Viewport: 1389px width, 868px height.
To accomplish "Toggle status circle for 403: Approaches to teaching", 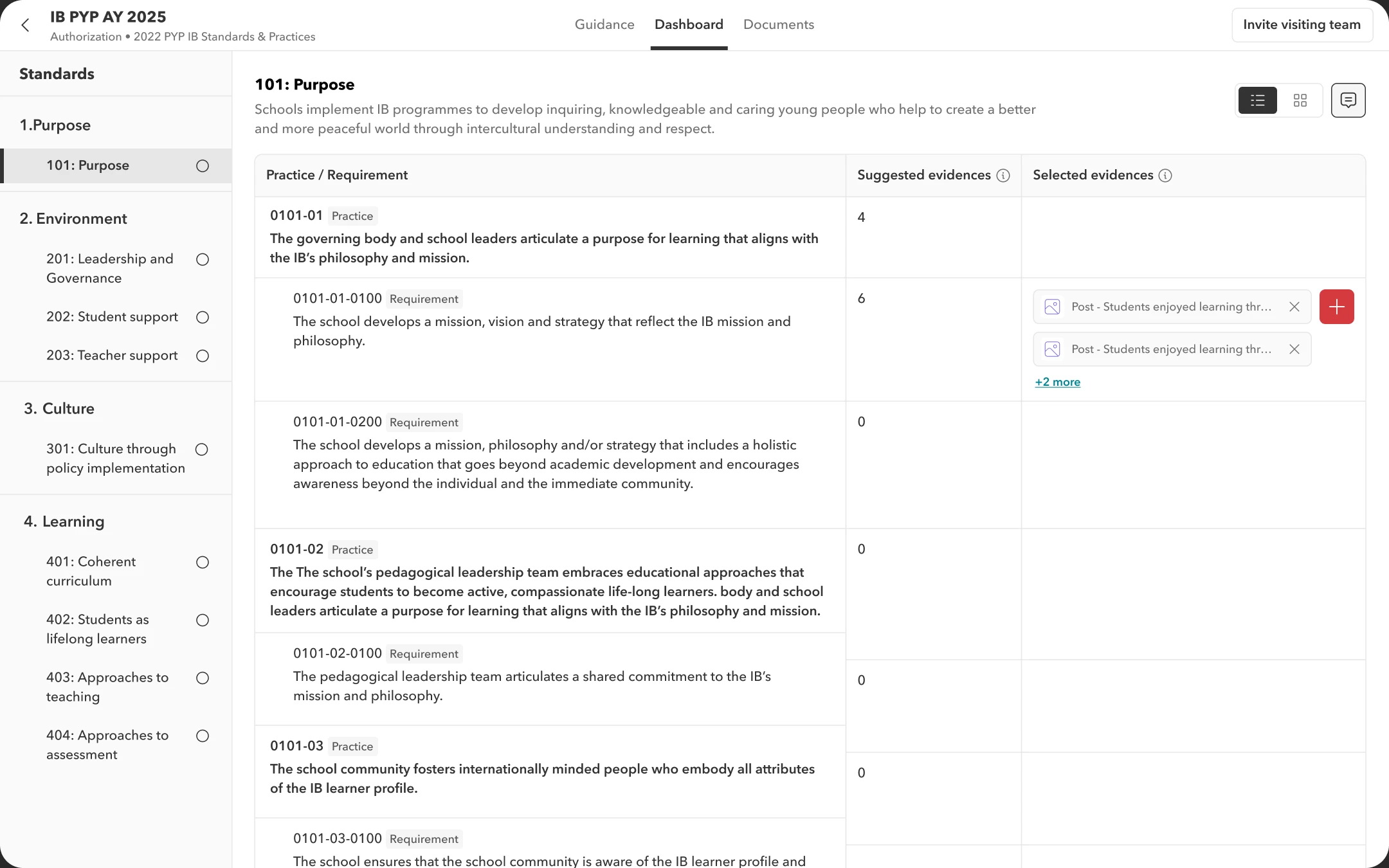I will coord(203,678).
